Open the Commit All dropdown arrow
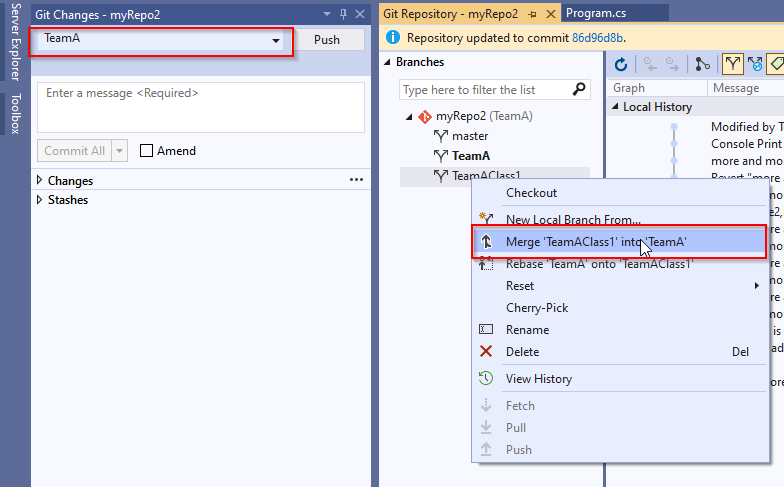This screenshot has width=784, height=487. coord(120,150)
